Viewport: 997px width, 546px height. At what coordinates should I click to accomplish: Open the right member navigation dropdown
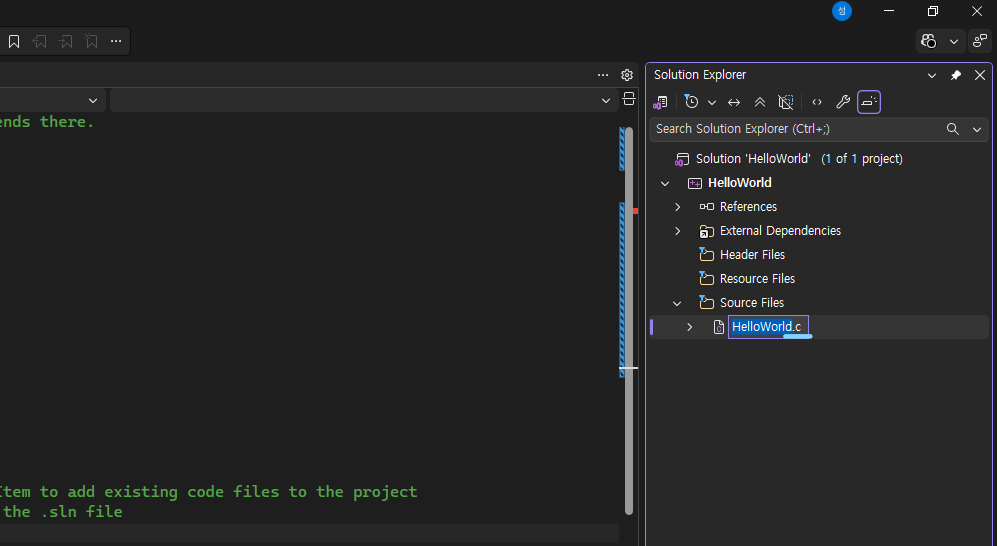click(x=606, y=100)
